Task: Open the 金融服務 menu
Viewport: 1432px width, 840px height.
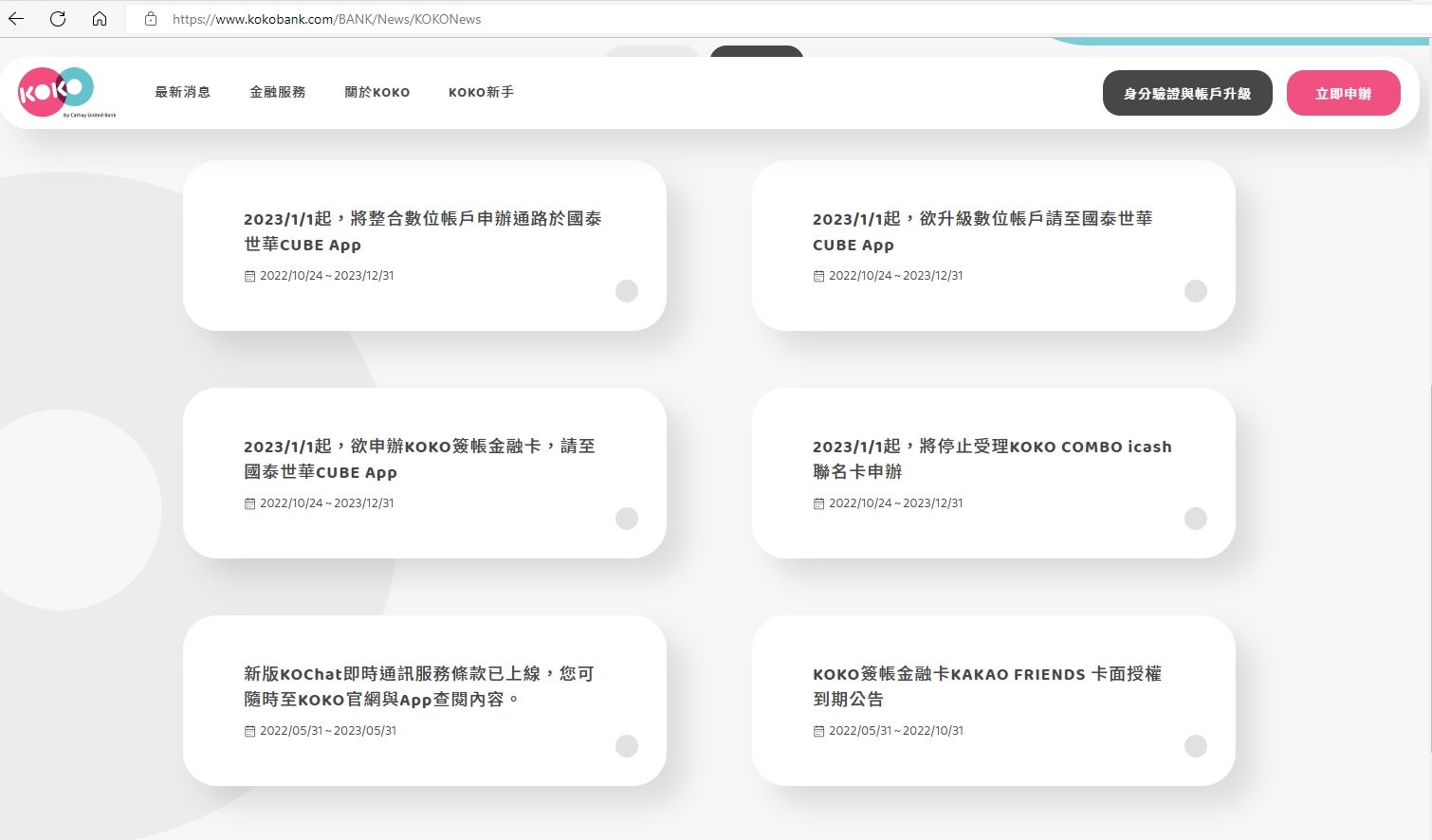Action: point(278,92)
